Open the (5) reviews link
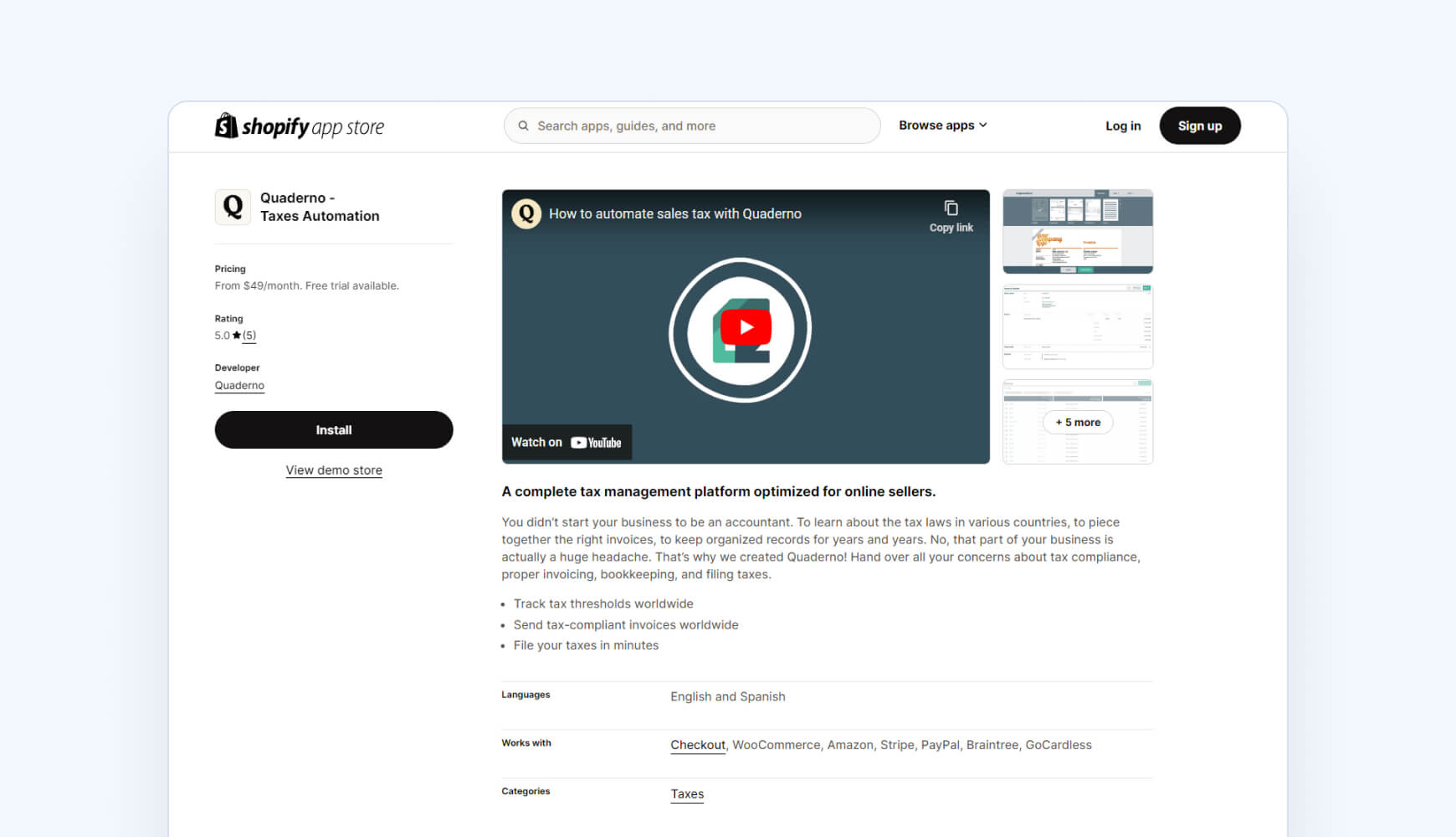Viewport: 1456px width, 837px height. click(249, 335)
